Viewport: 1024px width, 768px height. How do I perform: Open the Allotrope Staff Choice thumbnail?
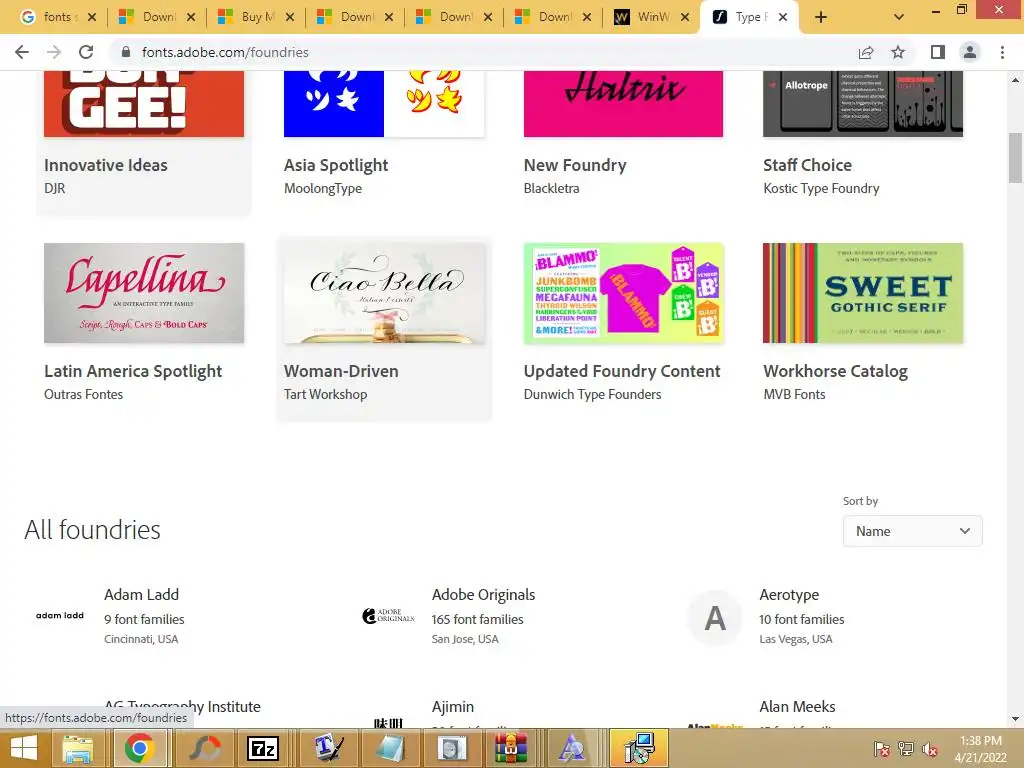[x=863, y=104]
